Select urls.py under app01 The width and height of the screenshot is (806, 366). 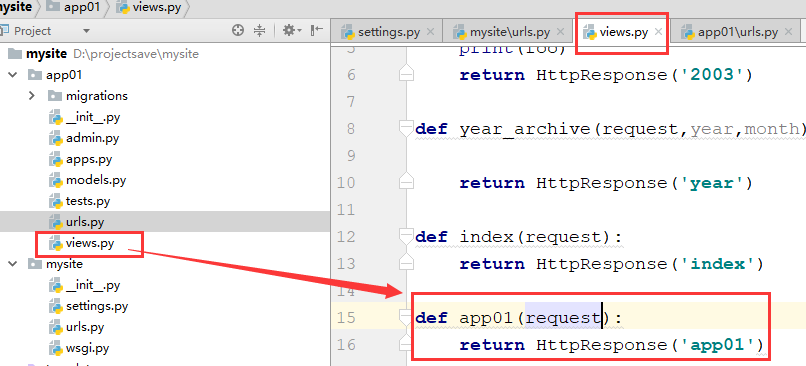(x=85, y=222)
